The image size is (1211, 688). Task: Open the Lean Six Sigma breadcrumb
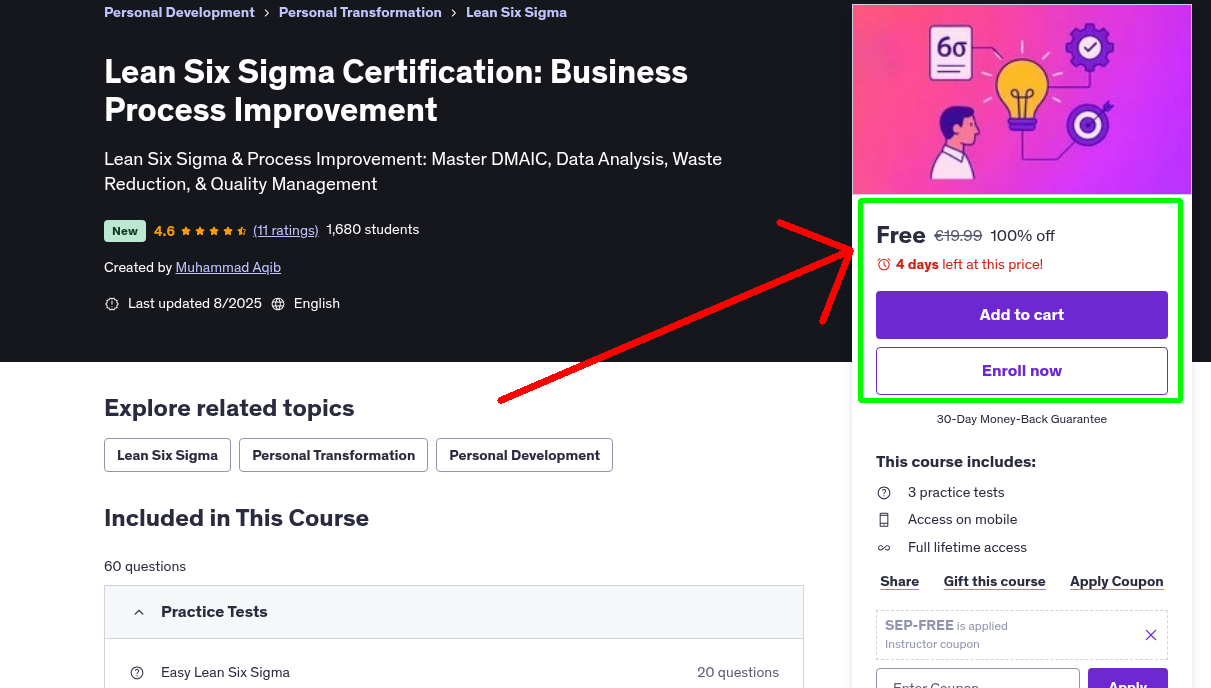click(x=516, y=12)
